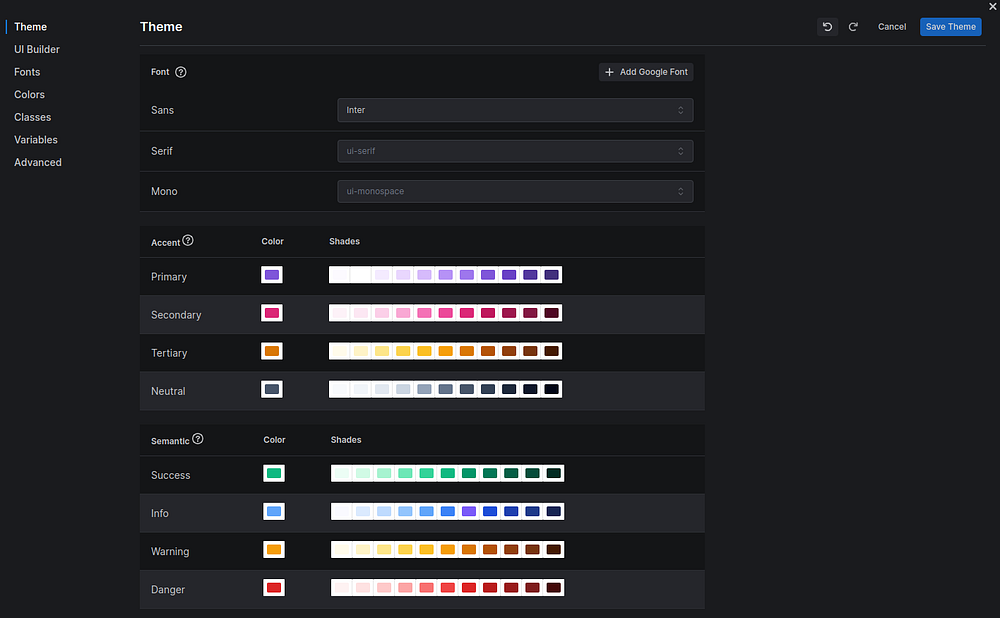Pick the Primary accent purple color swatch
Image resolution: width=1000 pixels, height=618 pixels.
click(272, 275)
